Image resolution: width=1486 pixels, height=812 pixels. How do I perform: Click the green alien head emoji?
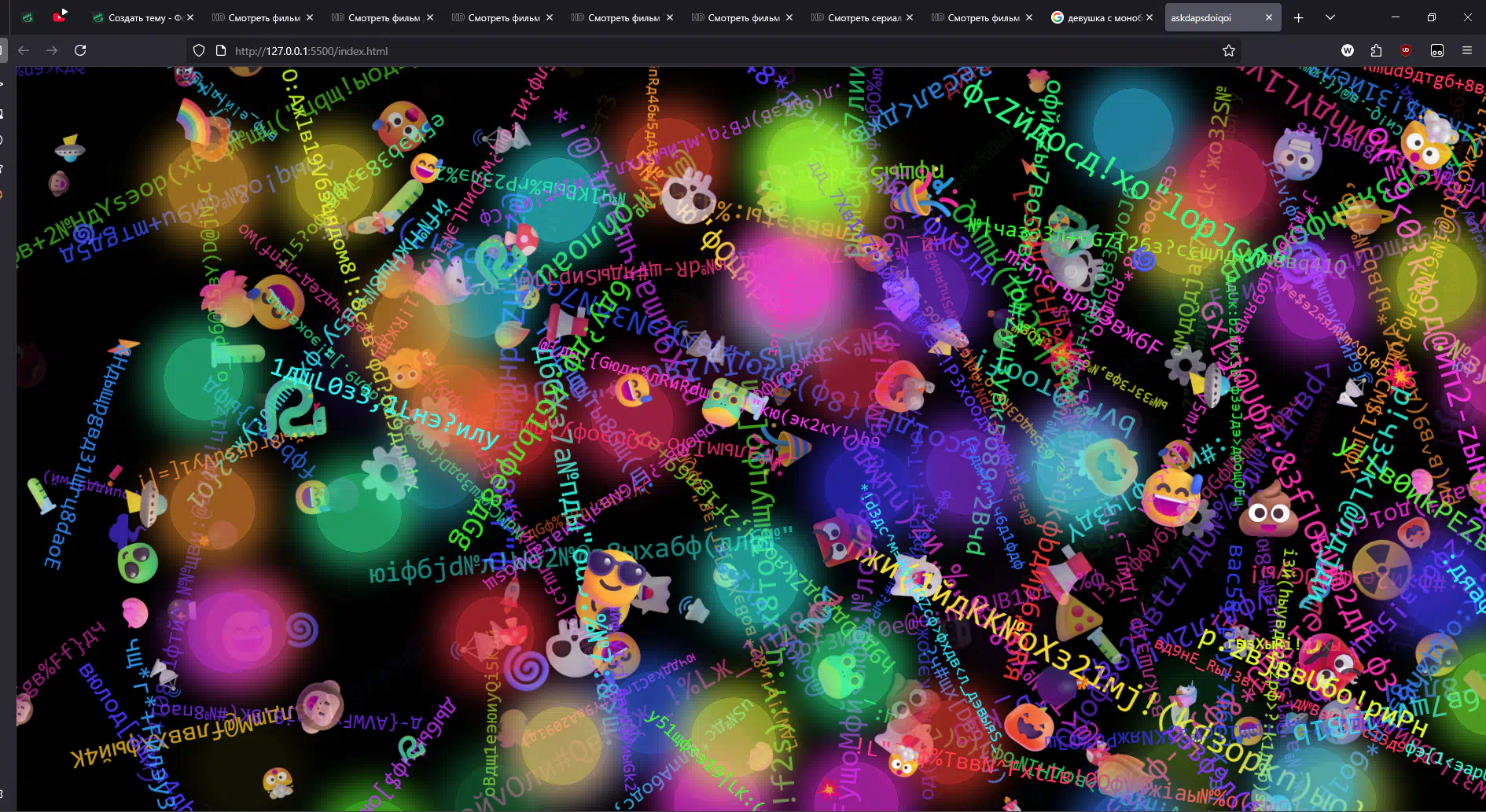[138, 562]
